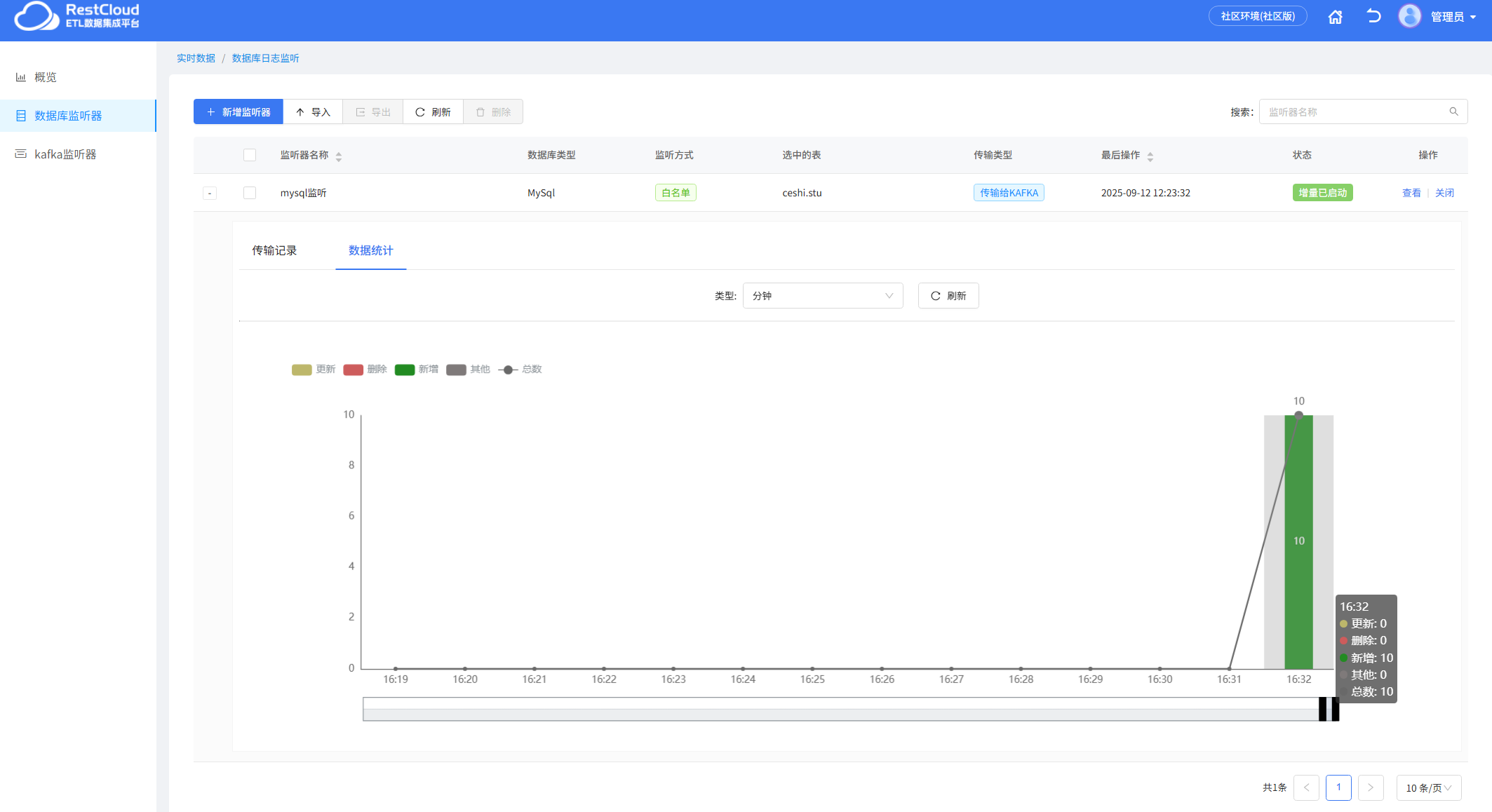The height and width of the screenshot is (812, 1492).
Task: Open the 类型 分钟 dropdown
Action: point(822,296)
